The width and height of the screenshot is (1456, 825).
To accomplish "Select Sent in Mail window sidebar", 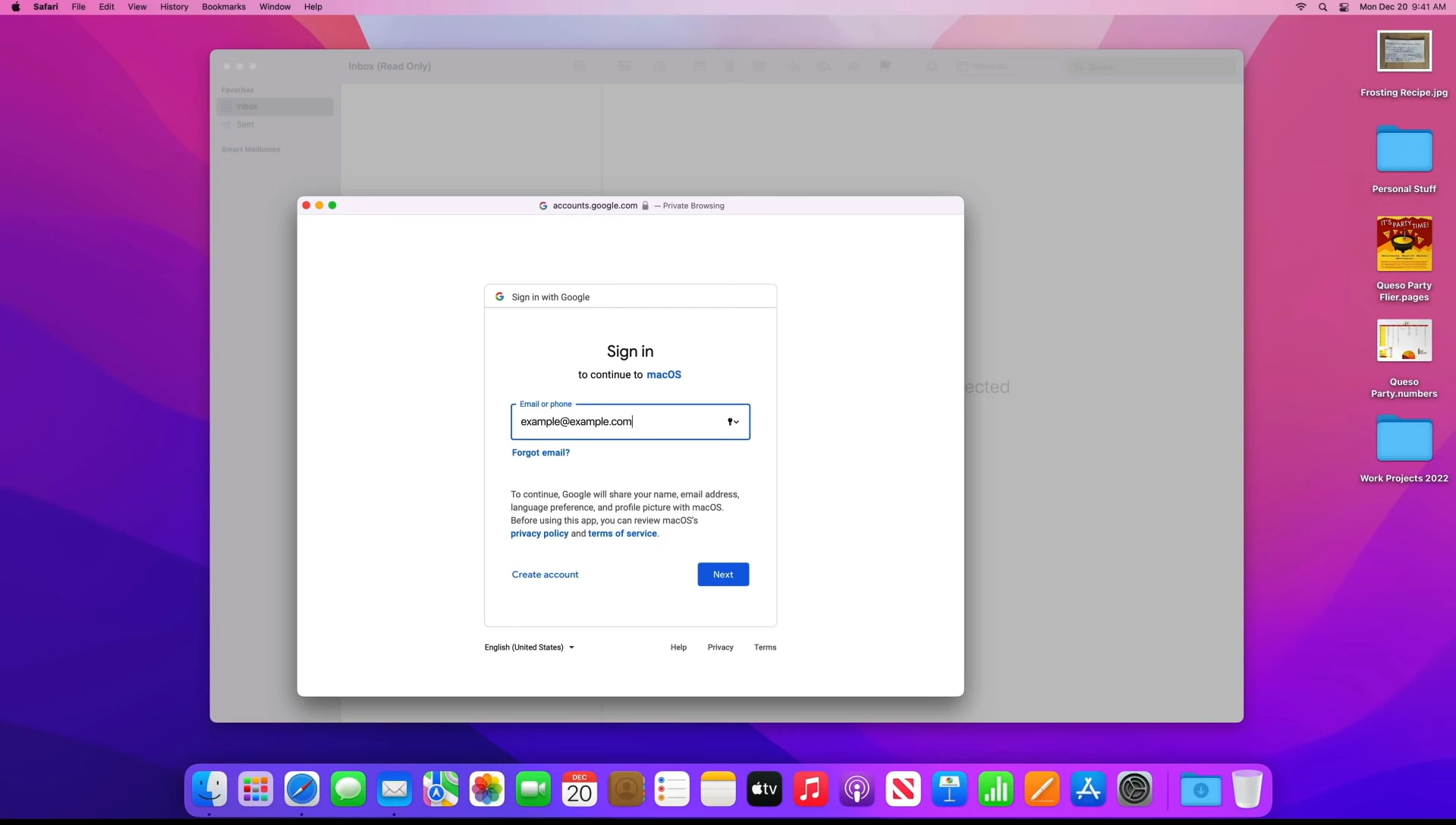I will tap(275, 124).
